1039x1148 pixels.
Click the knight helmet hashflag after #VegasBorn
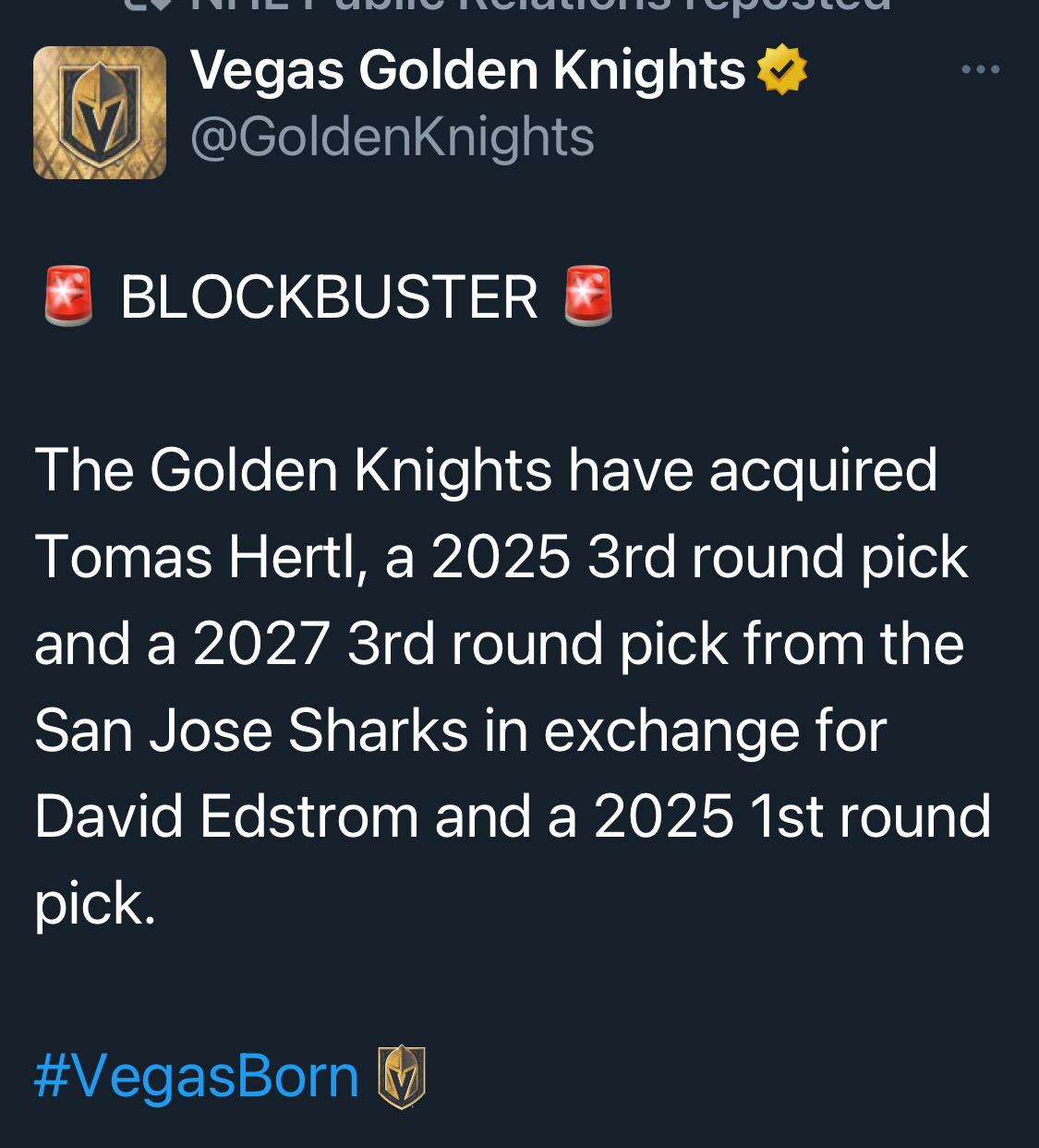click(402, 1077)
